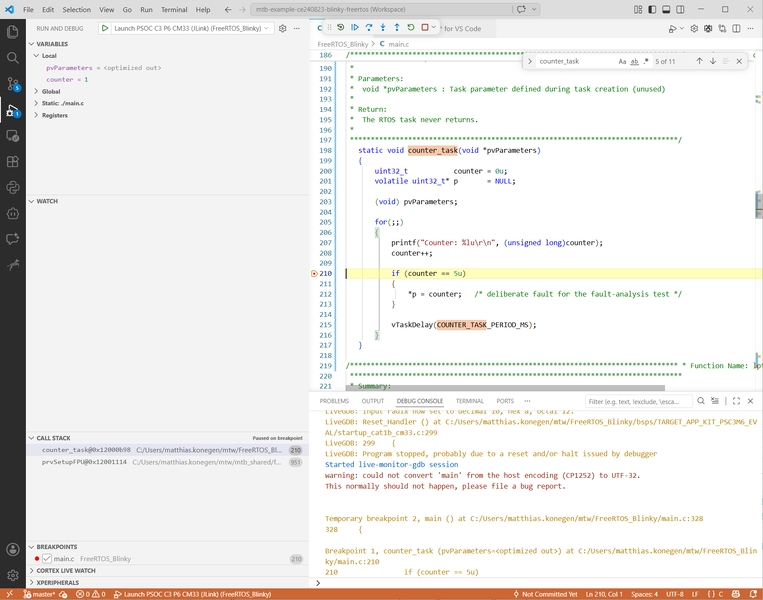Split the editor to the right
Viewport: 763px width, 600px height.
(736, 29)
